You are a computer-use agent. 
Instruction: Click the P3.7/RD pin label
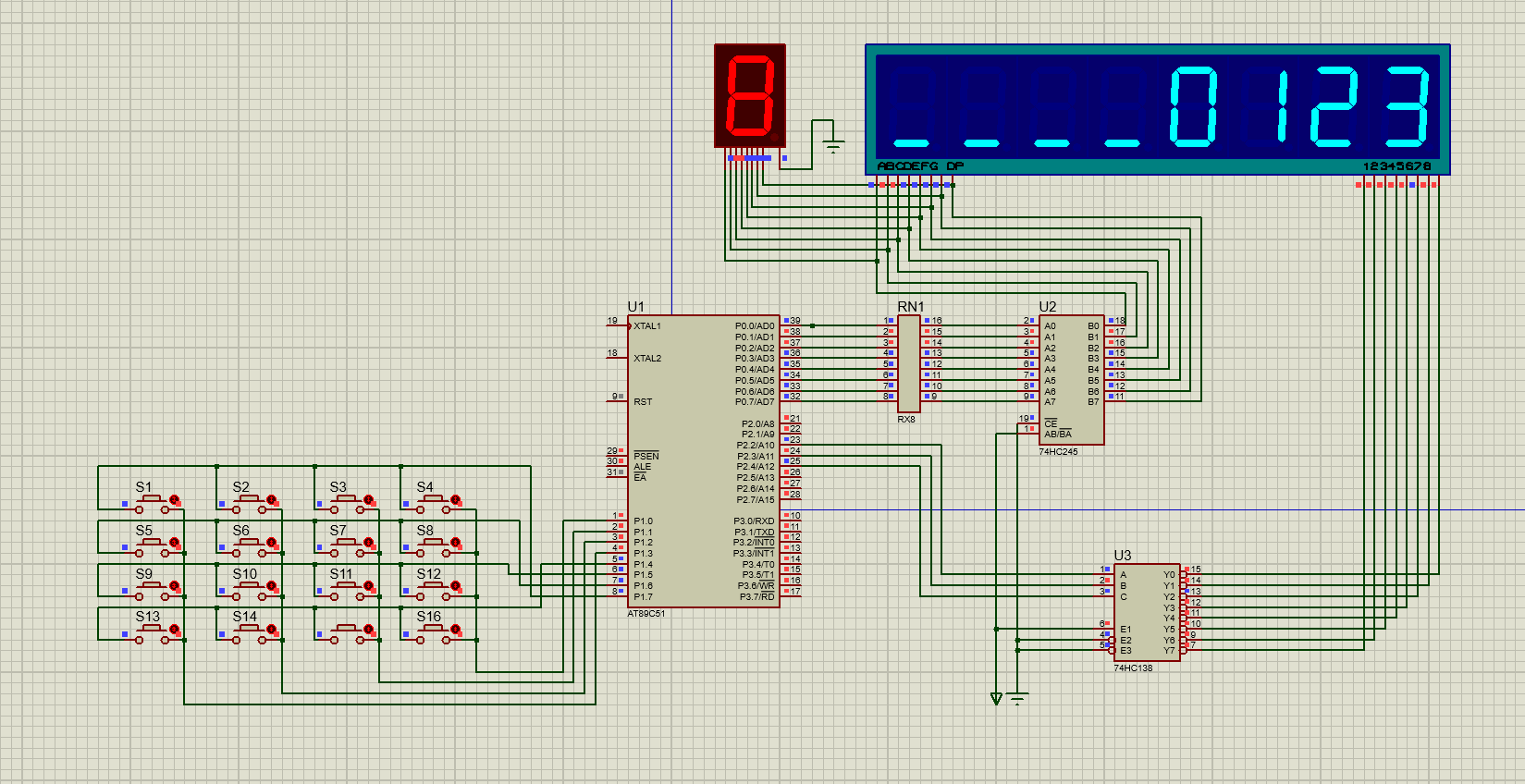(757, 597)
